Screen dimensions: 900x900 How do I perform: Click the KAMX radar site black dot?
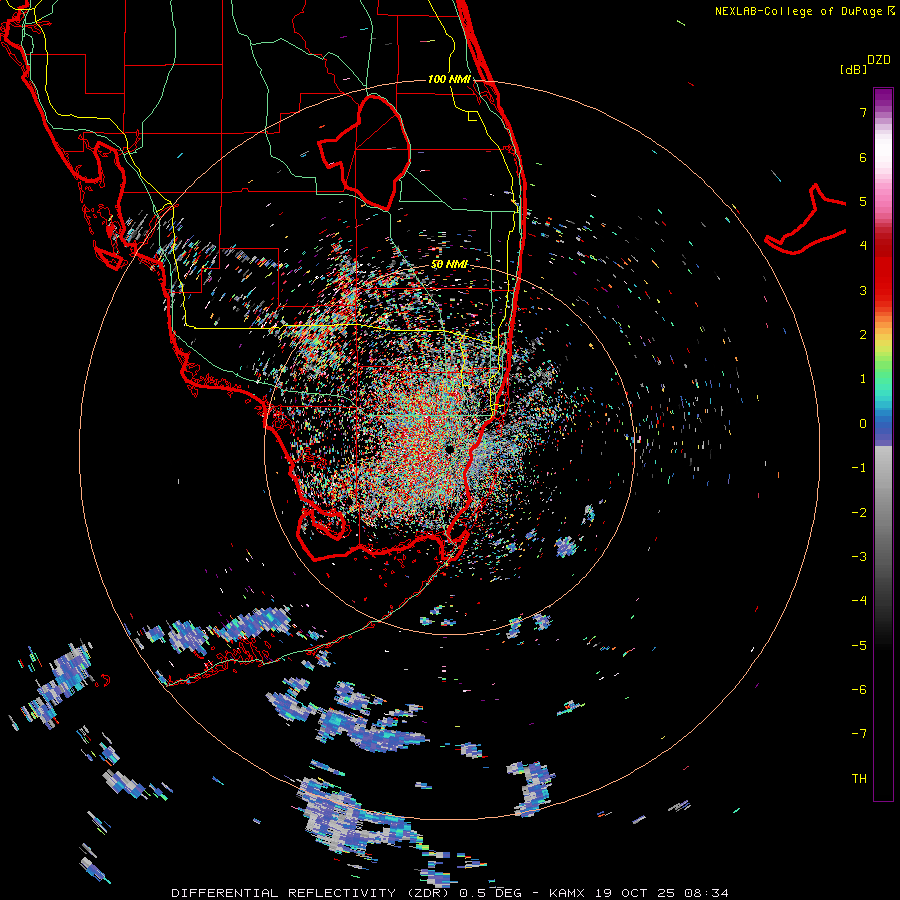click(x=449, y=449)
